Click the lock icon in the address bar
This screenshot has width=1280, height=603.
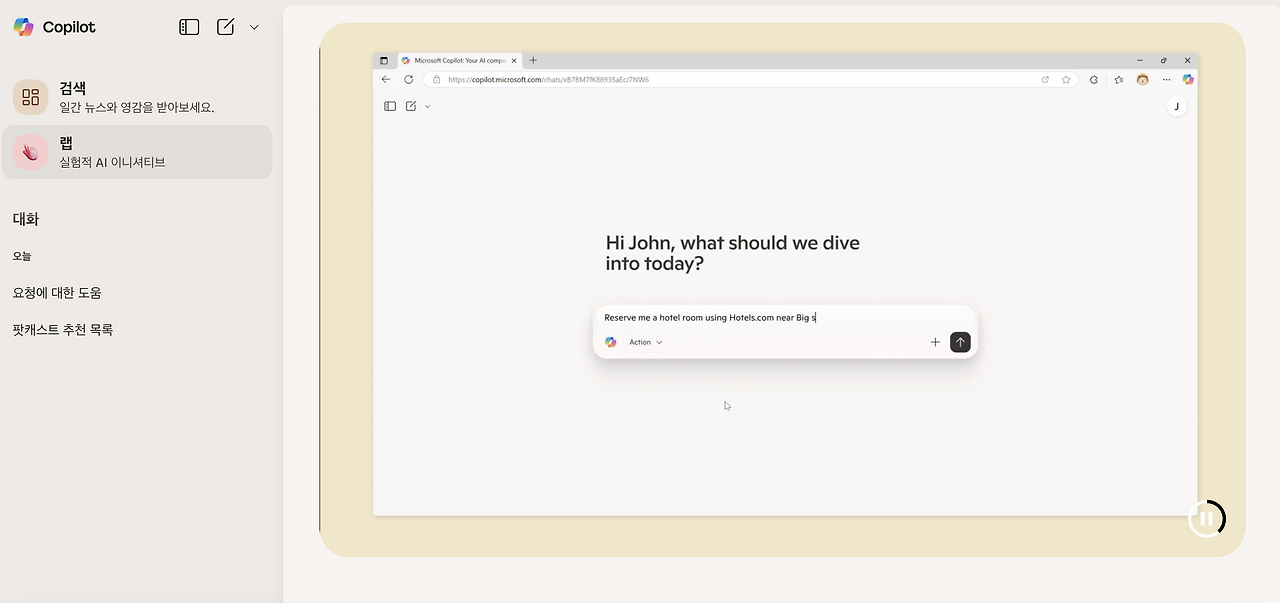point(436,79)
